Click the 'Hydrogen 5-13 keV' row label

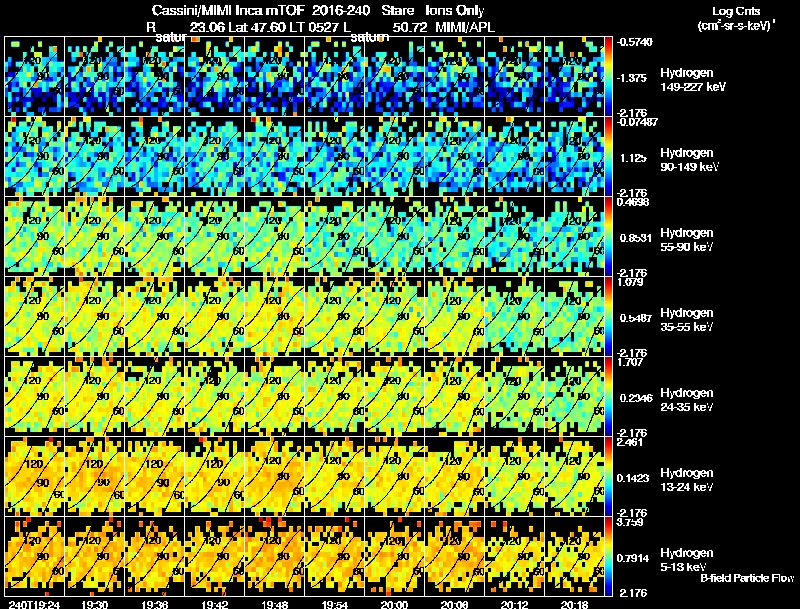point(687,560)
